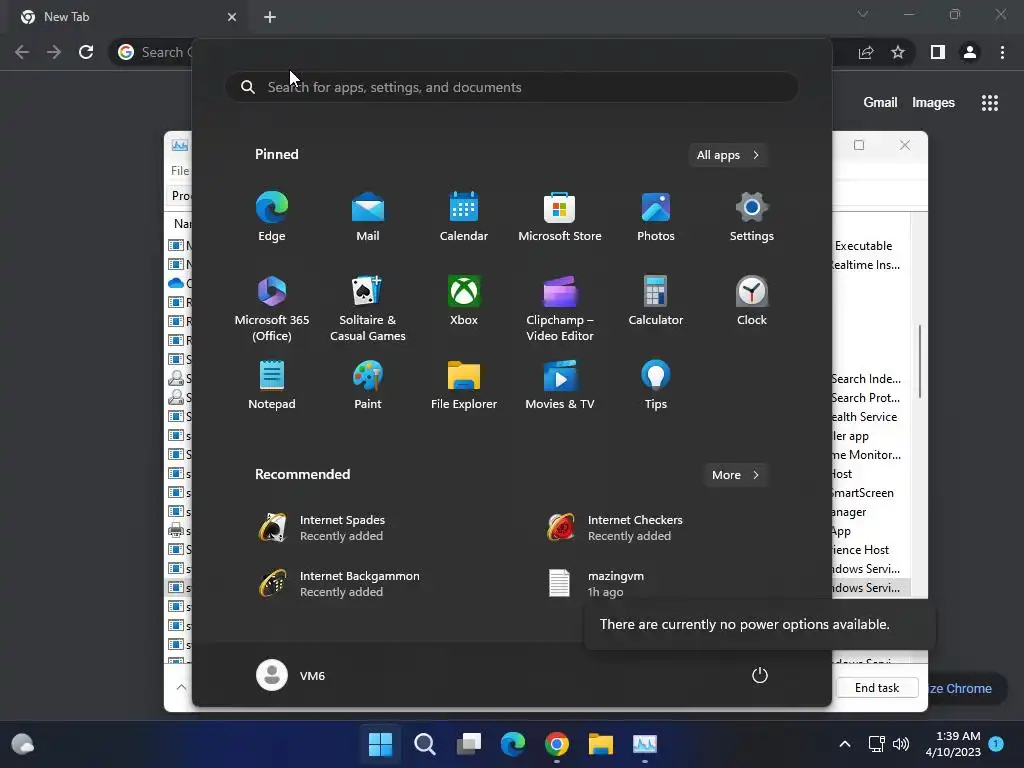Open the notification count badge
Image resolution: width=1024 pixels, height=768 pixels.
pyautogui.click(x=996, y=744)
